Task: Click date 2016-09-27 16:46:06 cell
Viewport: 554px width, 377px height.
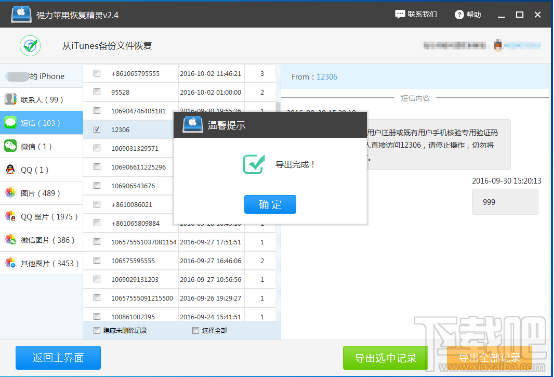Action: click(x=211, y=261)
